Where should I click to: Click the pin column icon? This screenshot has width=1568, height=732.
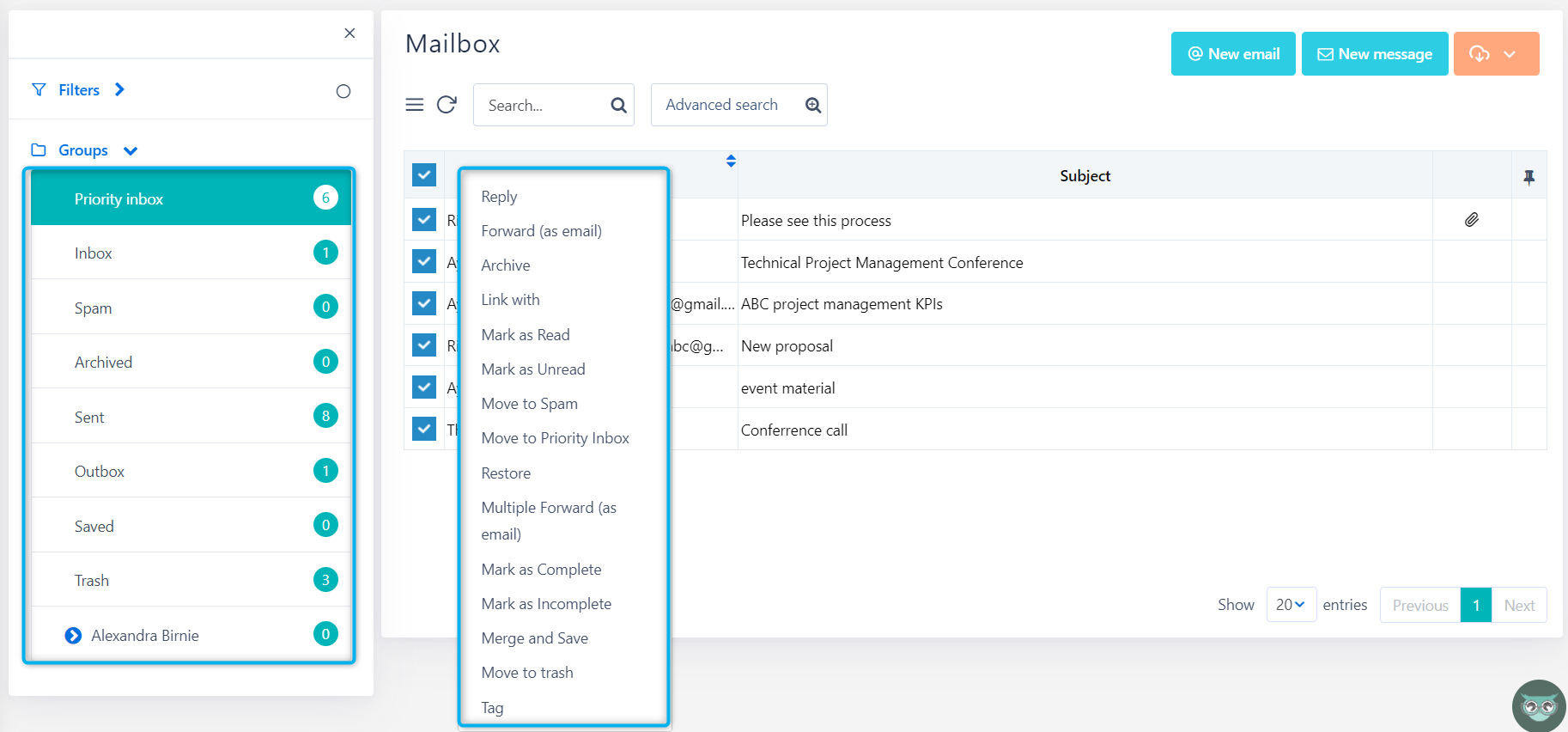pyautogui.click(x=1528, y=177)
